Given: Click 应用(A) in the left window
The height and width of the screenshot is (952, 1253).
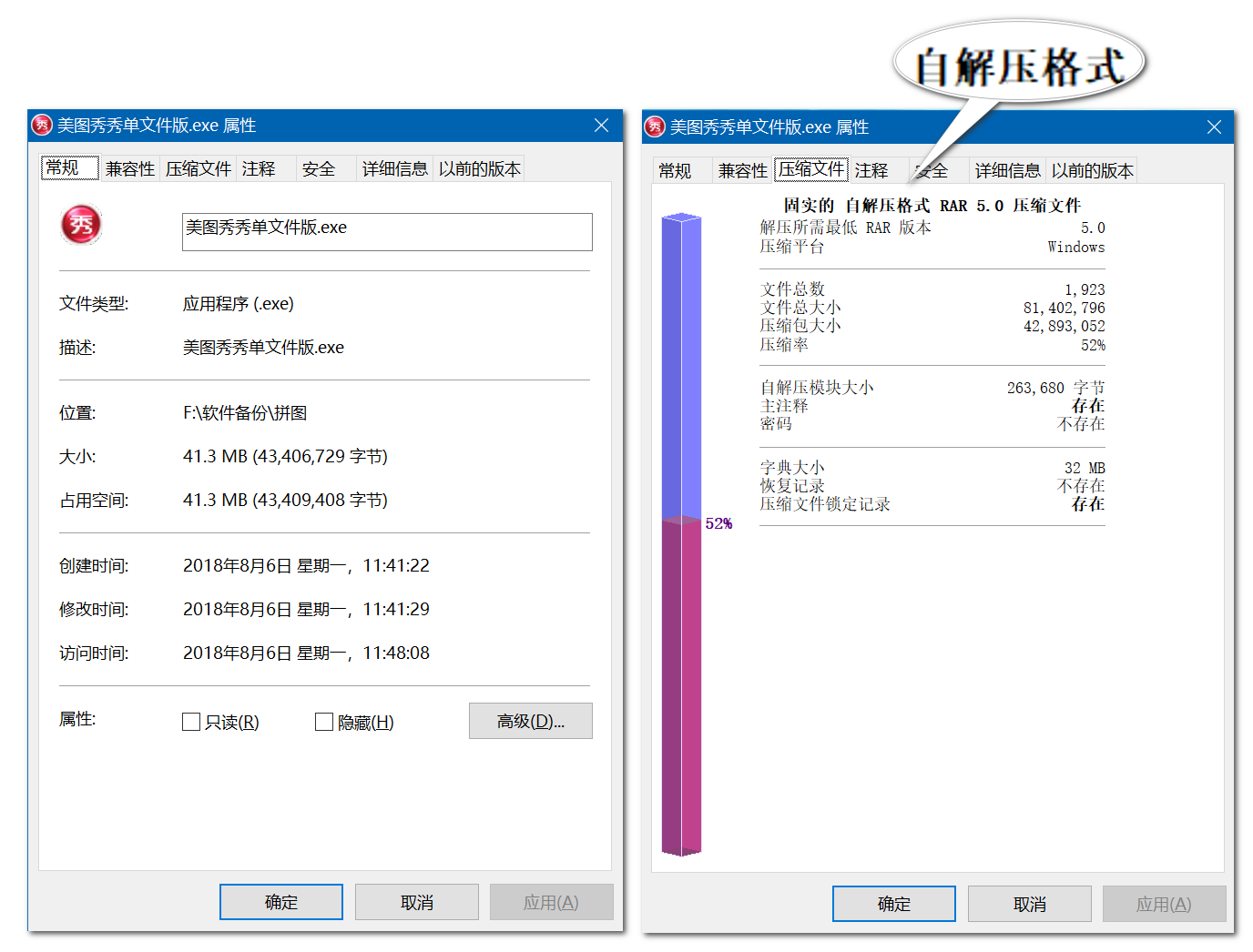Looking at the screenshot, I should coord(552,902).
